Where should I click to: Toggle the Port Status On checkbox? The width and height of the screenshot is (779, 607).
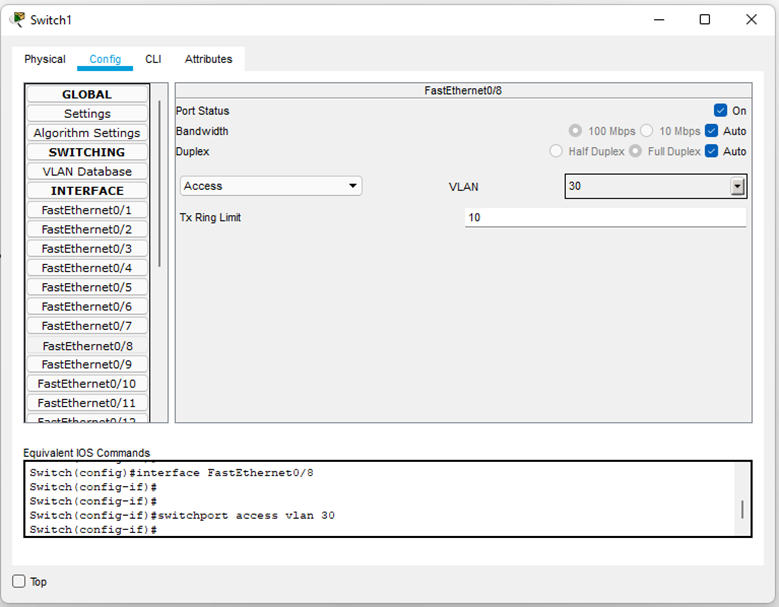click(x=720, y=110)
